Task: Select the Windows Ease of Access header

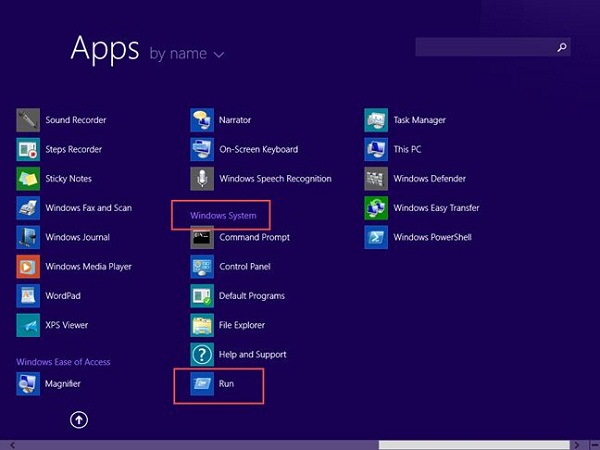Action: point(63,362)
